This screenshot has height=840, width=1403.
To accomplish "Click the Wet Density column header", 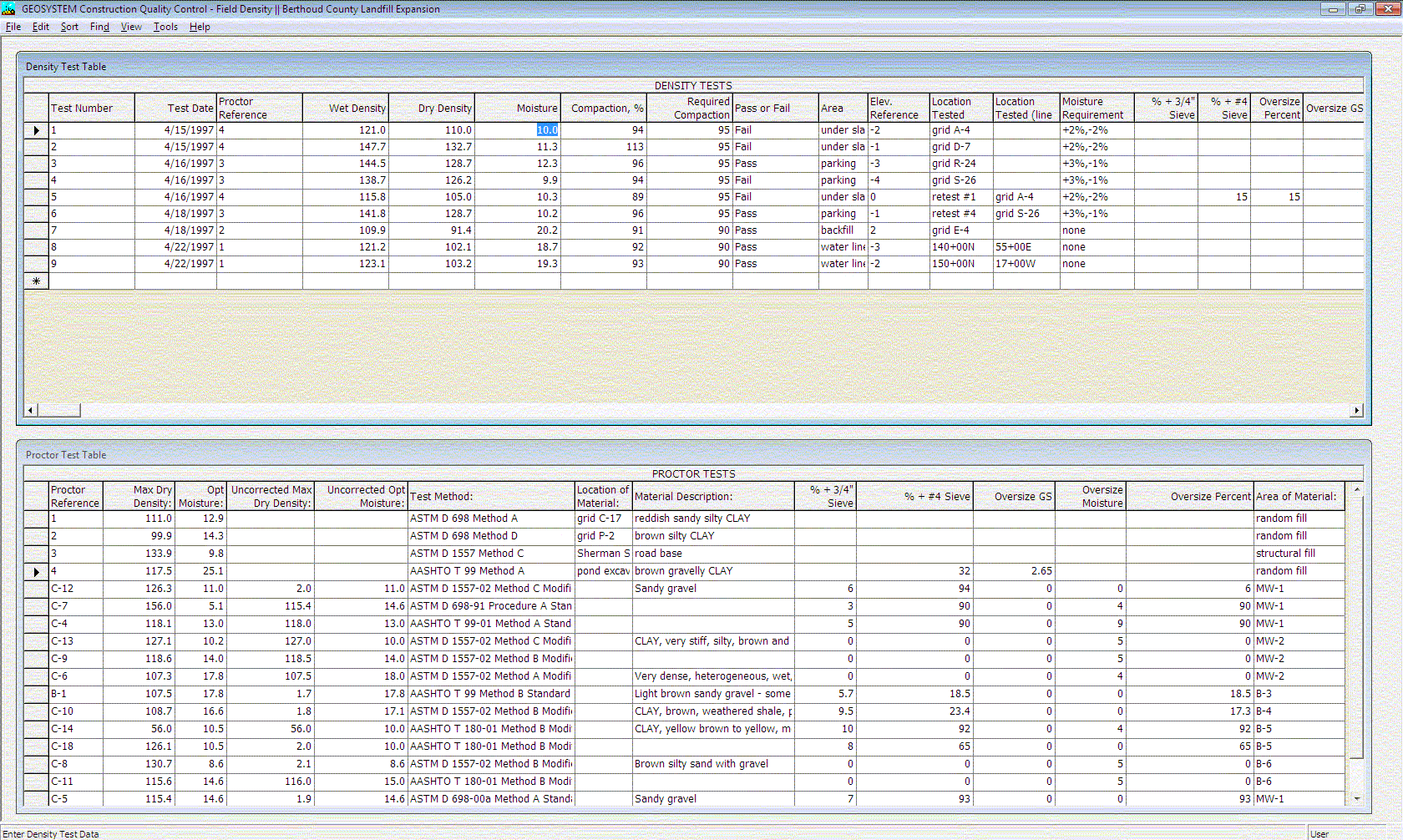I will [346, 109].
